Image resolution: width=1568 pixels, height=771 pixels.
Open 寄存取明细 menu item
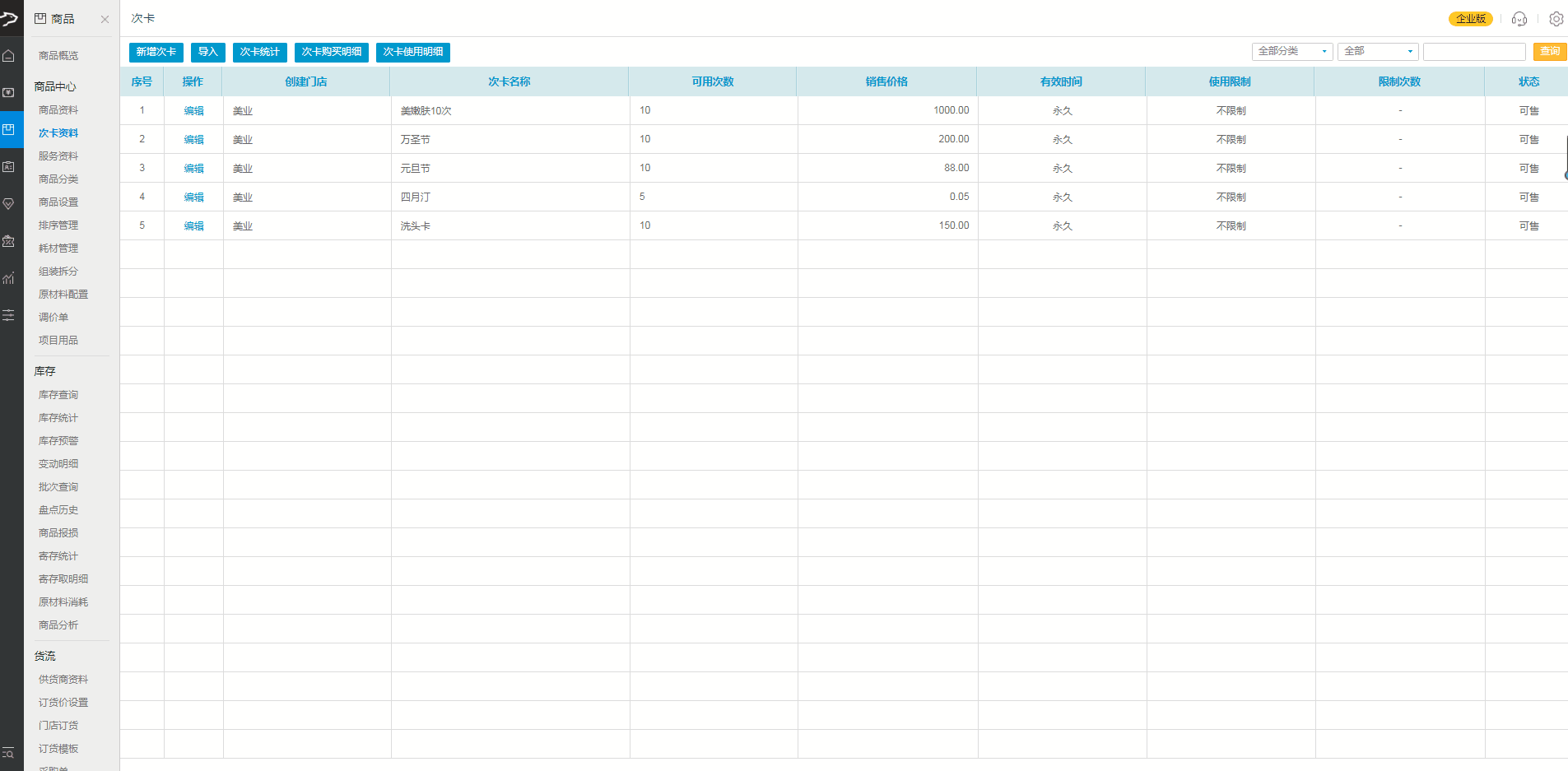pos(63,579)
